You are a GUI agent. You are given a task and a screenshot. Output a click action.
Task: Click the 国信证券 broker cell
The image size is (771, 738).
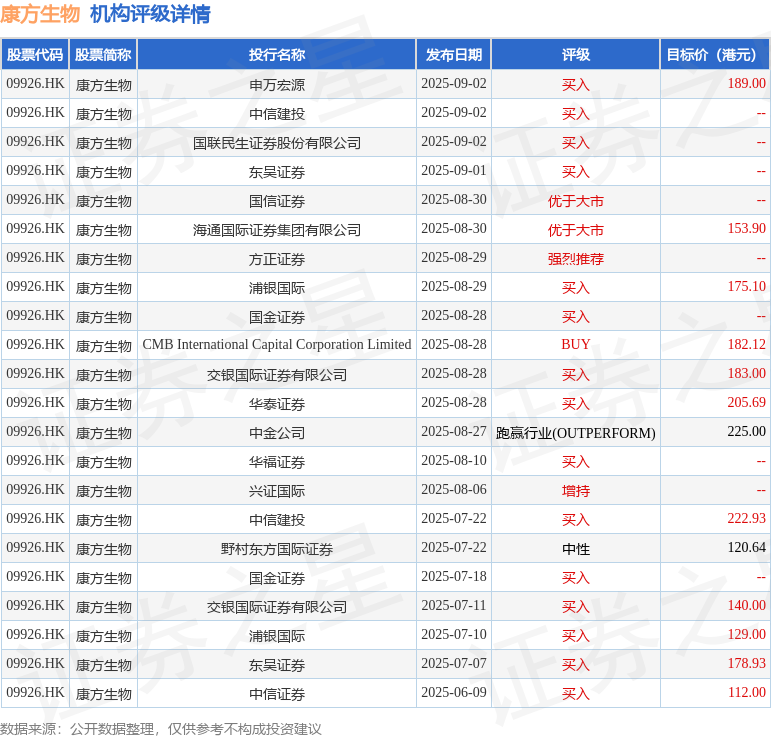tap(277, 201)
